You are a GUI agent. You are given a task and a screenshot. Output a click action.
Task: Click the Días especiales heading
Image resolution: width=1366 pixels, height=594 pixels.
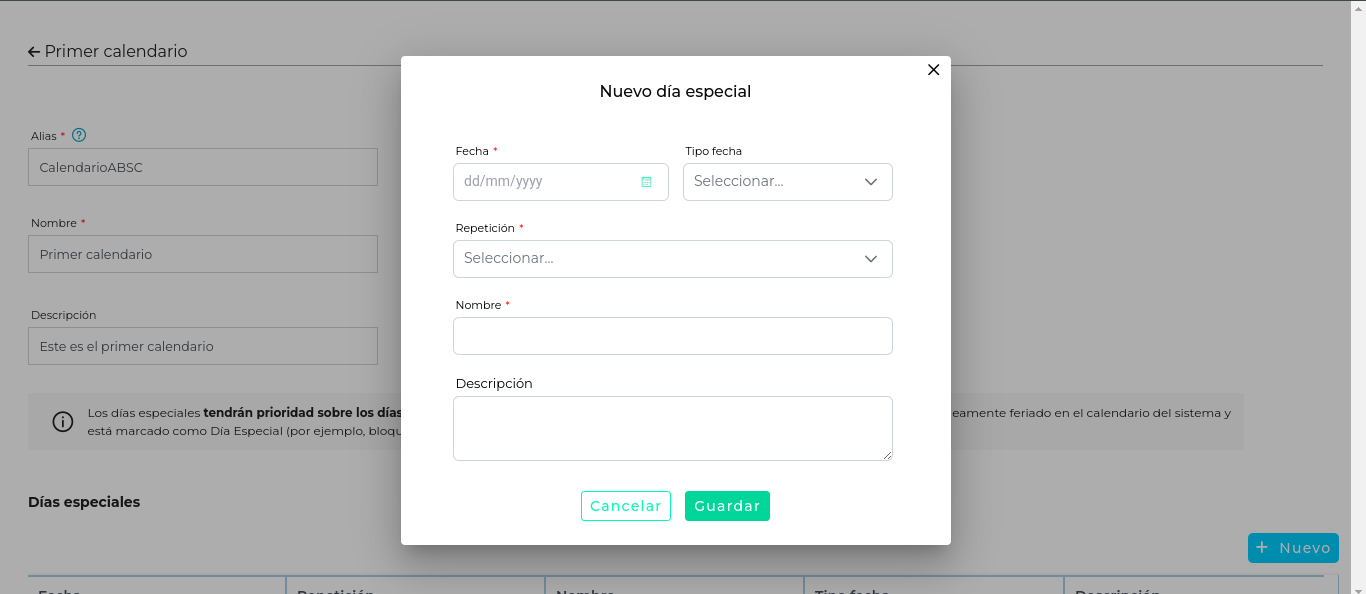(84, 502)
